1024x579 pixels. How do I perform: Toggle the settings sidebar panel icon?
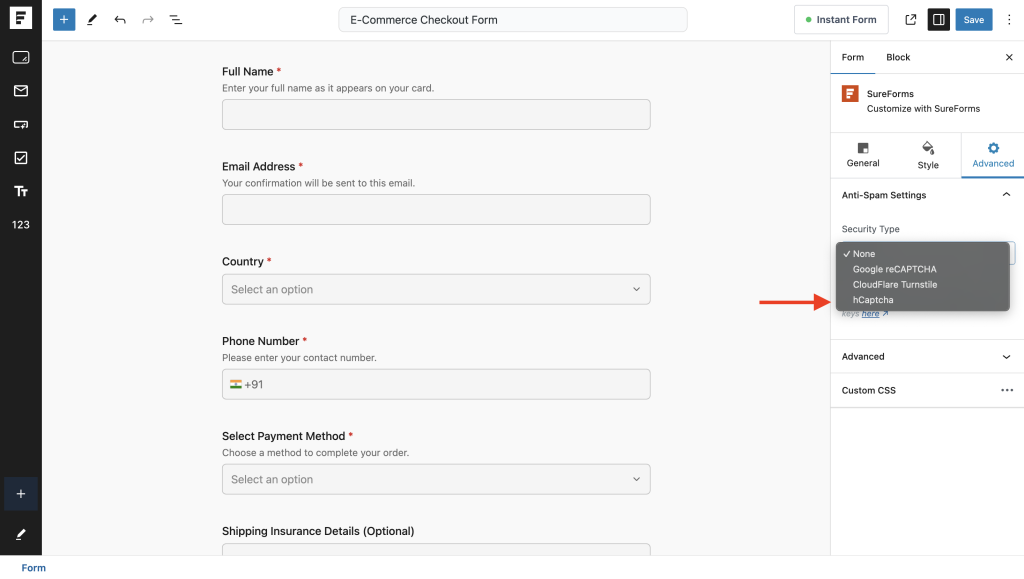pyautogui.click(x=938, y=19)
